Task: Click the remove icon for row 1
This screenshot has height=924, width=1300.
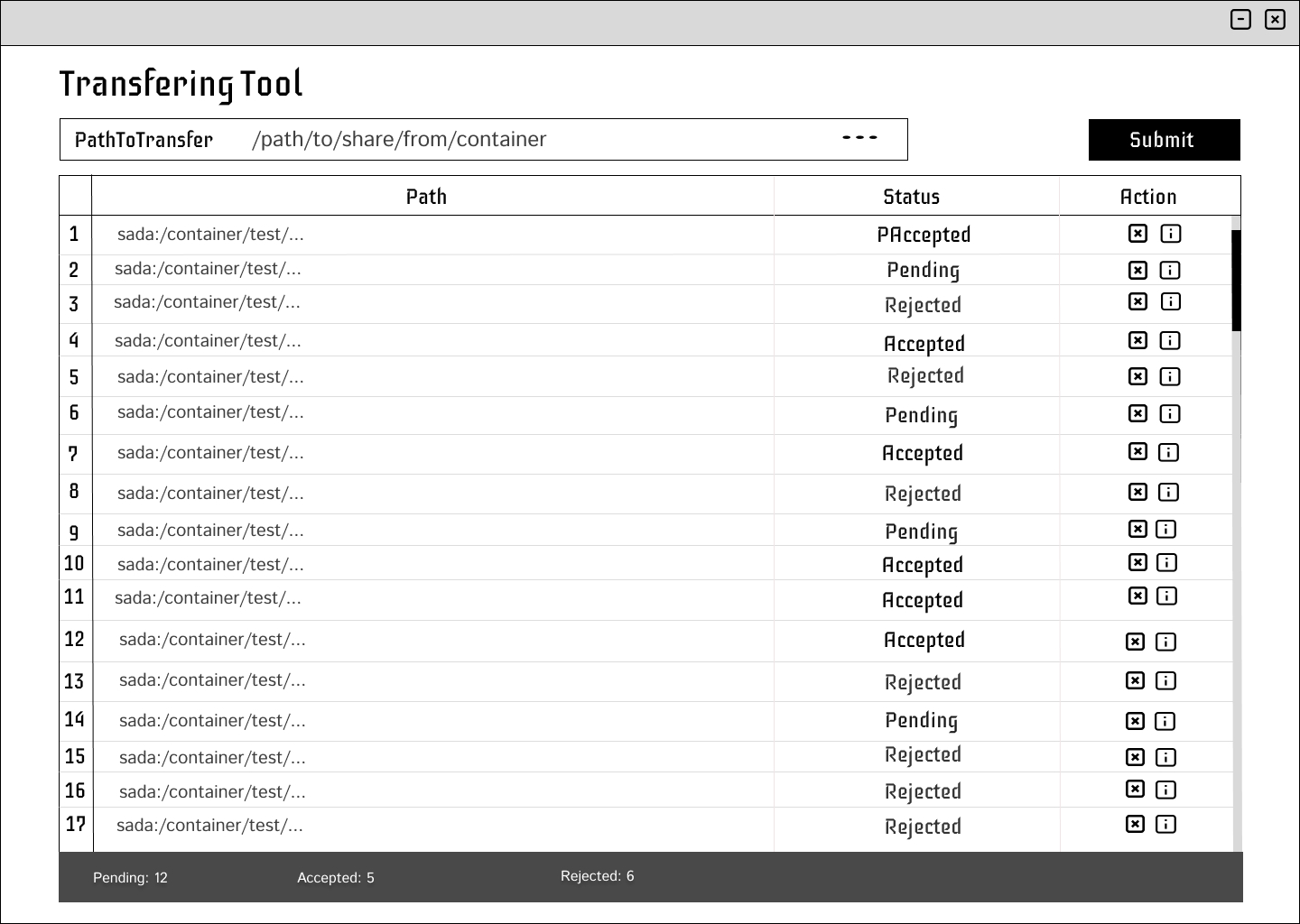Action: (1137, 234)
